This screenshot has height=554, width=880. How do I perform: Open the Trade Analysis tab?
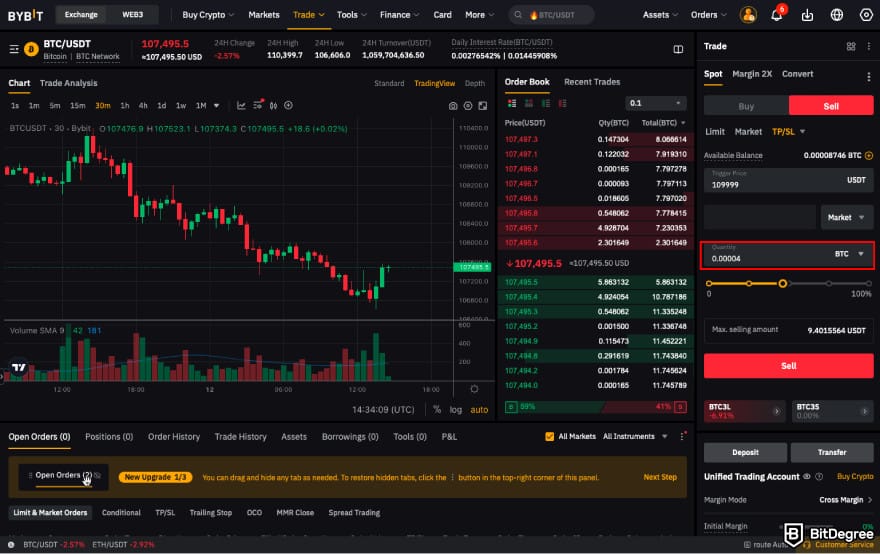point(68,83)
